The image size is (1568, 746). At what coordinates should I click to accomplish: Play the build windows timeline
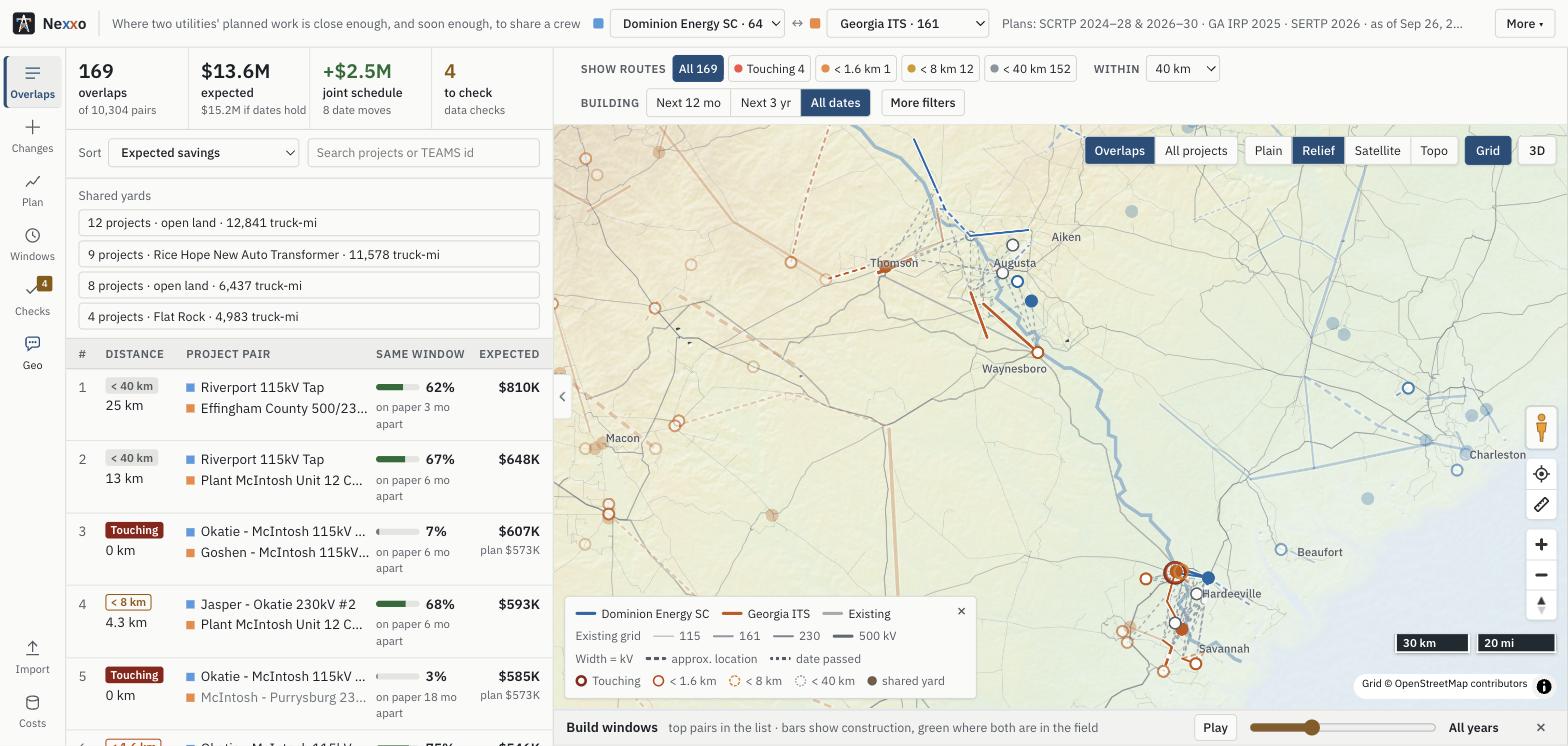(x=1215, y=728)
